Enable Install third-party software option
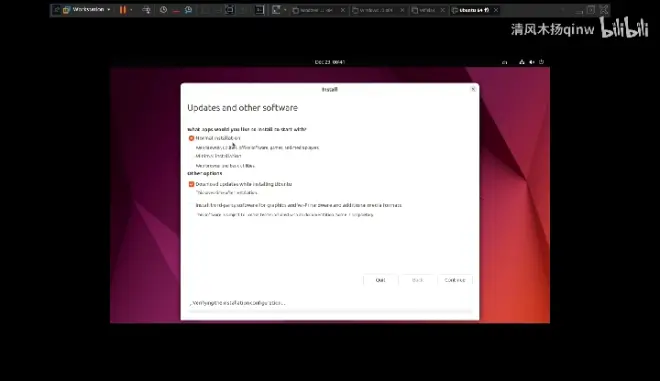 [298, 205]
